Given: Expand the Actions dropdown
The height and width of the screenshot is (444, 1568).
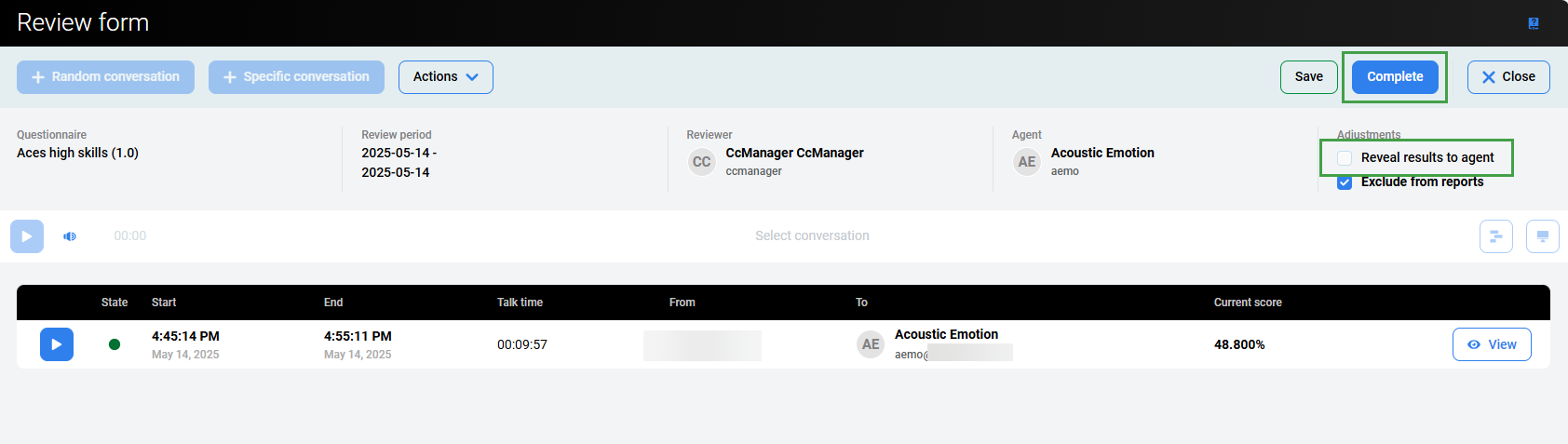Looking at the screenshot, I should point(446,77).
